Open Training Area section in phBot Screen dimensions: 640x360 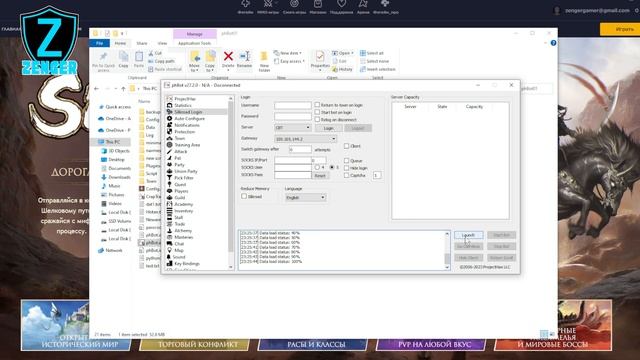click(x=187, y=145)
